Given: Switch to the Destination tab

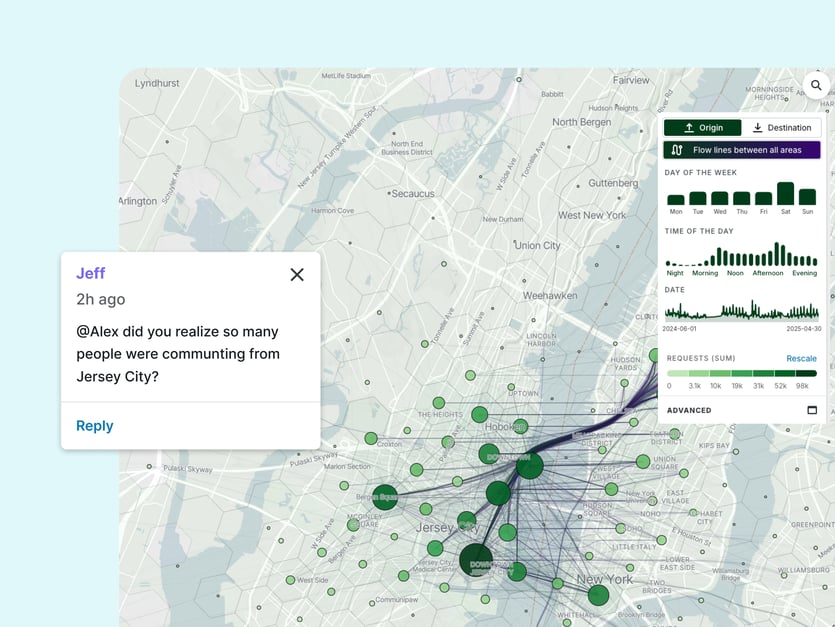Looking at the screenshot, I should [781, 128].
